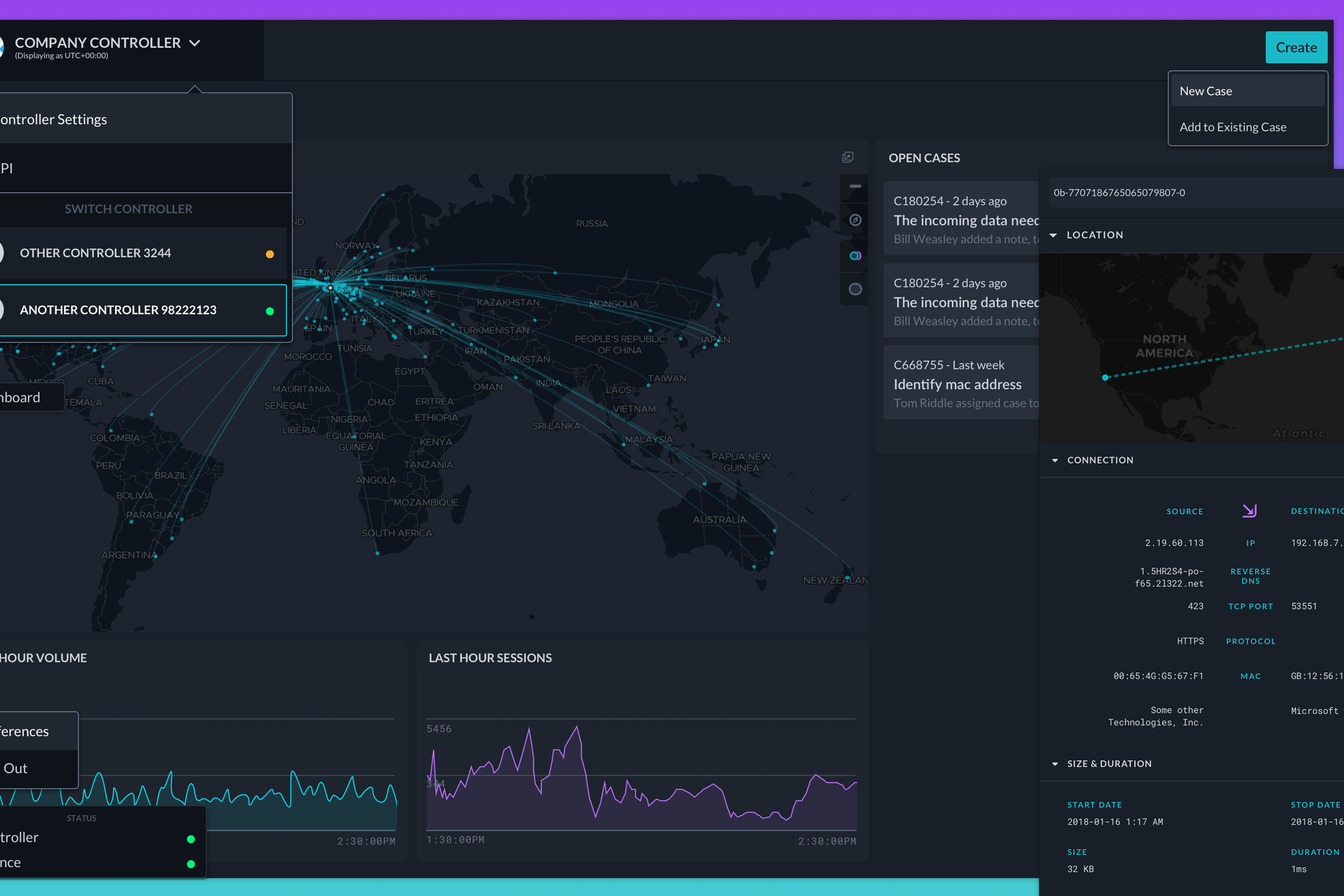
Task: Click the central hub node in Europe
Action: coord(330,287)
